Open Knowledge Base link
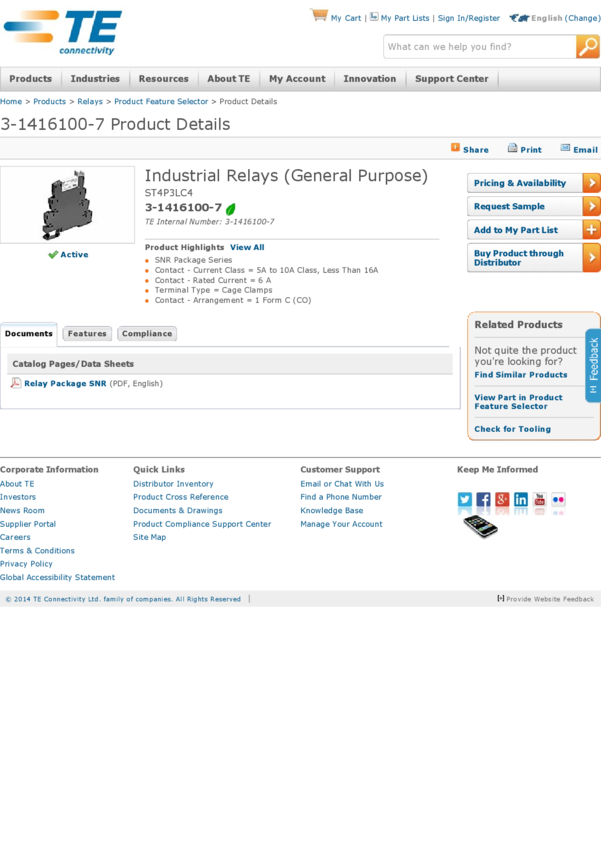Viewport: 601px width, 850px height. [x=332, y=510]
